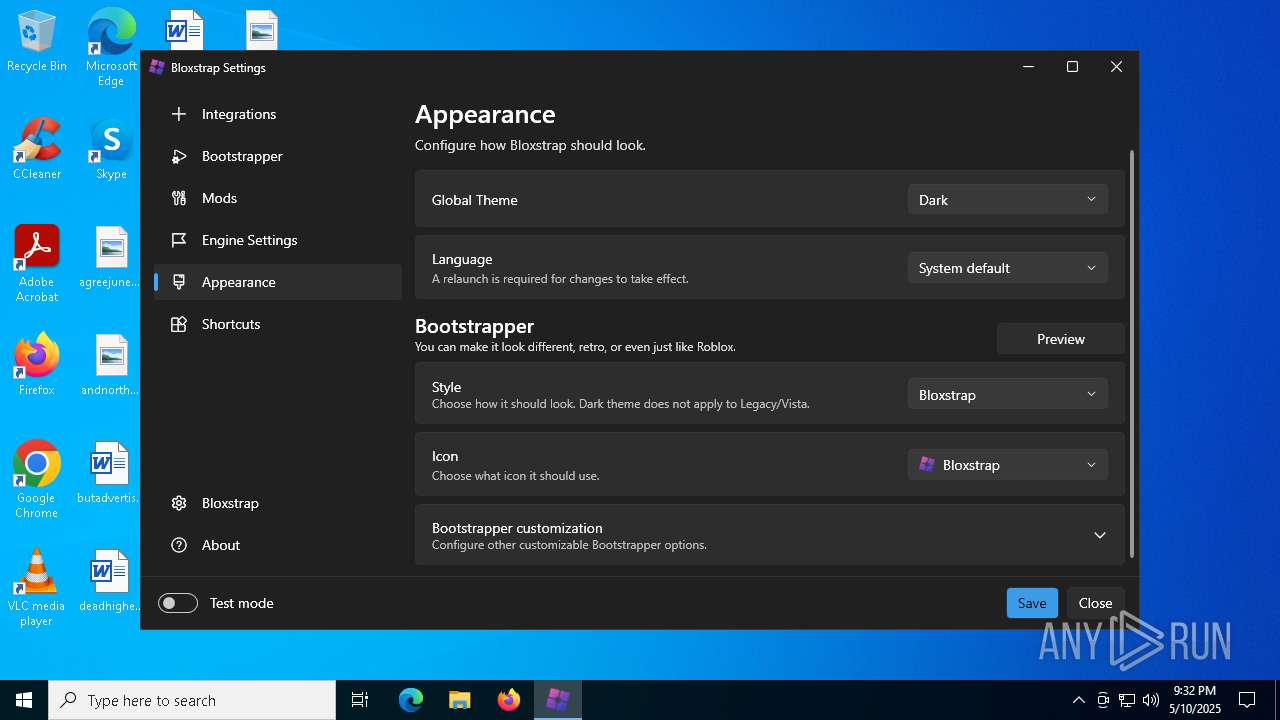Click the Shortcuts apps icon
Viewport: 1280px width, 720px height.
click(179, 324)
